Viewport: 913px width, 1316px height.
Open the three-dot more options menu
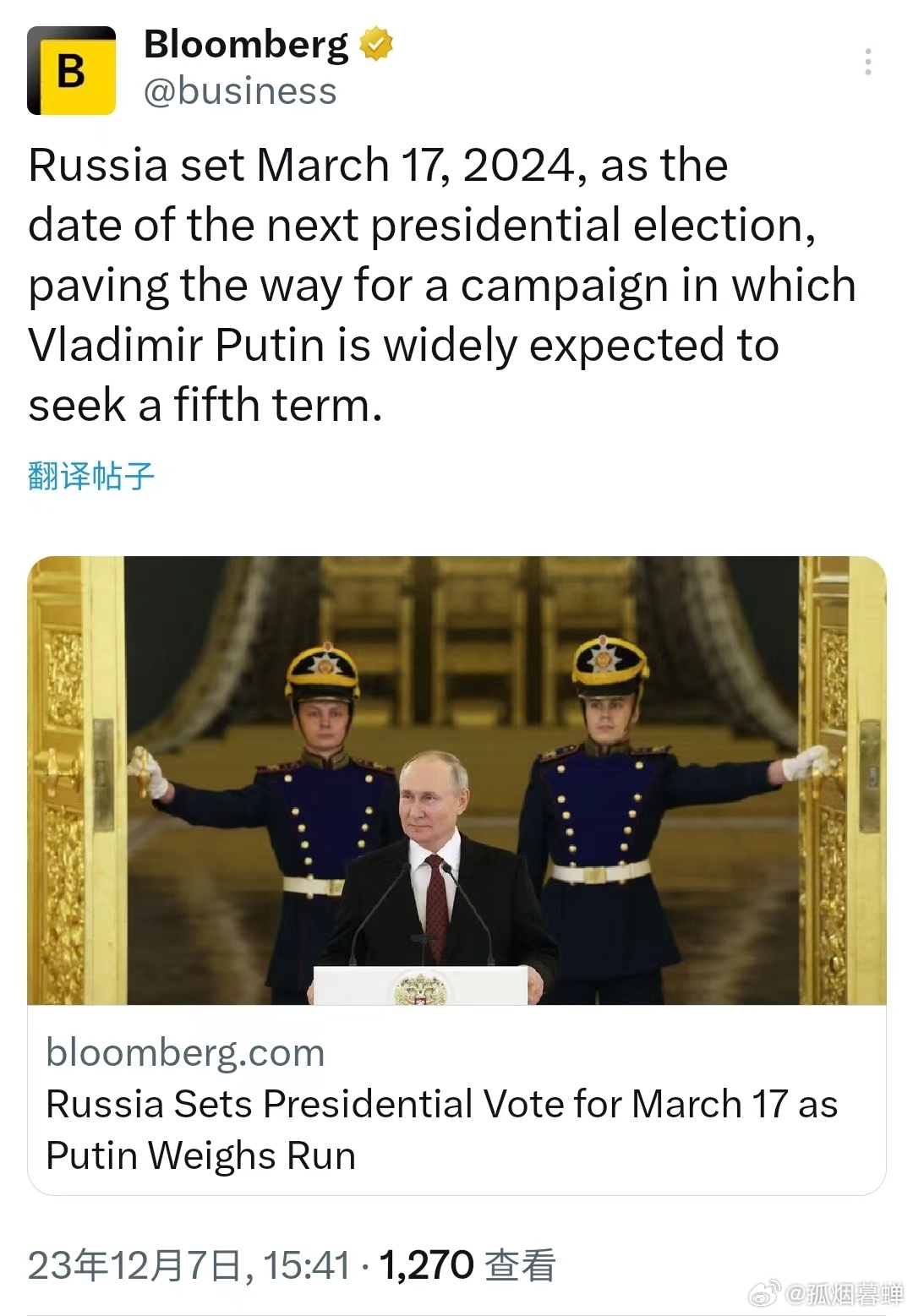(868, 62)
